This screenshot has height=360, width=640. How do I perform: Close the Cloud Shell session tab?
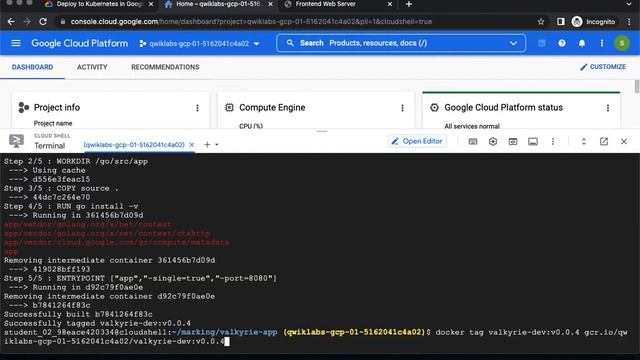(x=191, y=144)
